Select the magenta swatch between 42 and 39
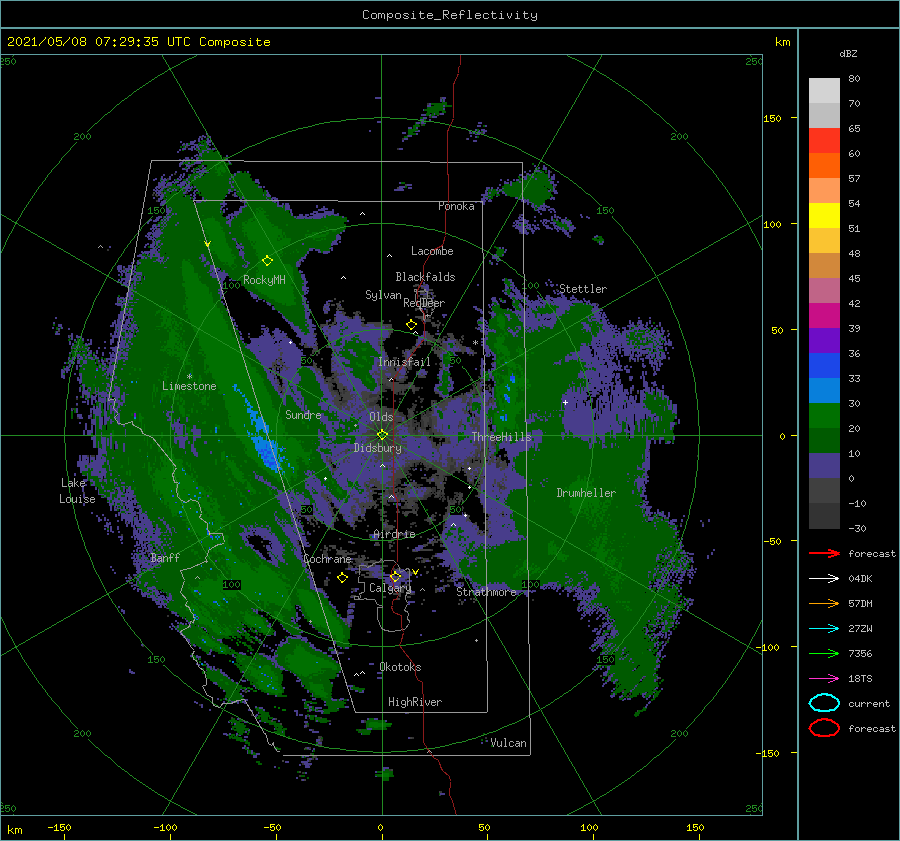The width and height of the screenshot is (900, 841). [824, 315]
